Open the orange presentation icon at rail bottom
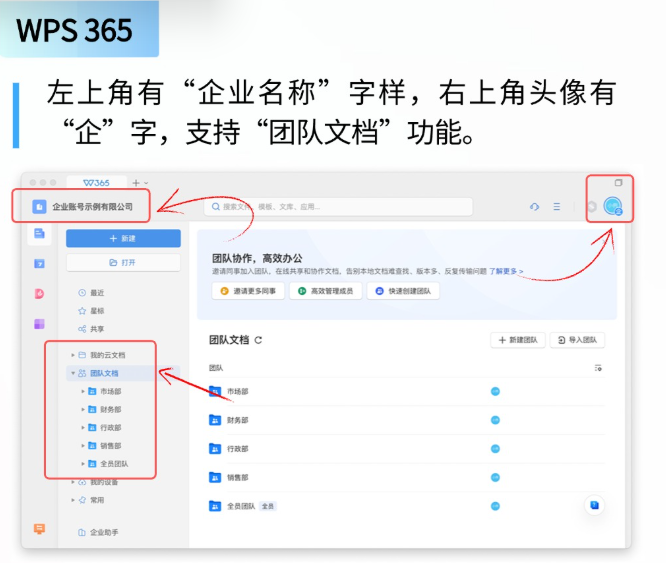Screen dimensions: 666x563 point(40,529)
